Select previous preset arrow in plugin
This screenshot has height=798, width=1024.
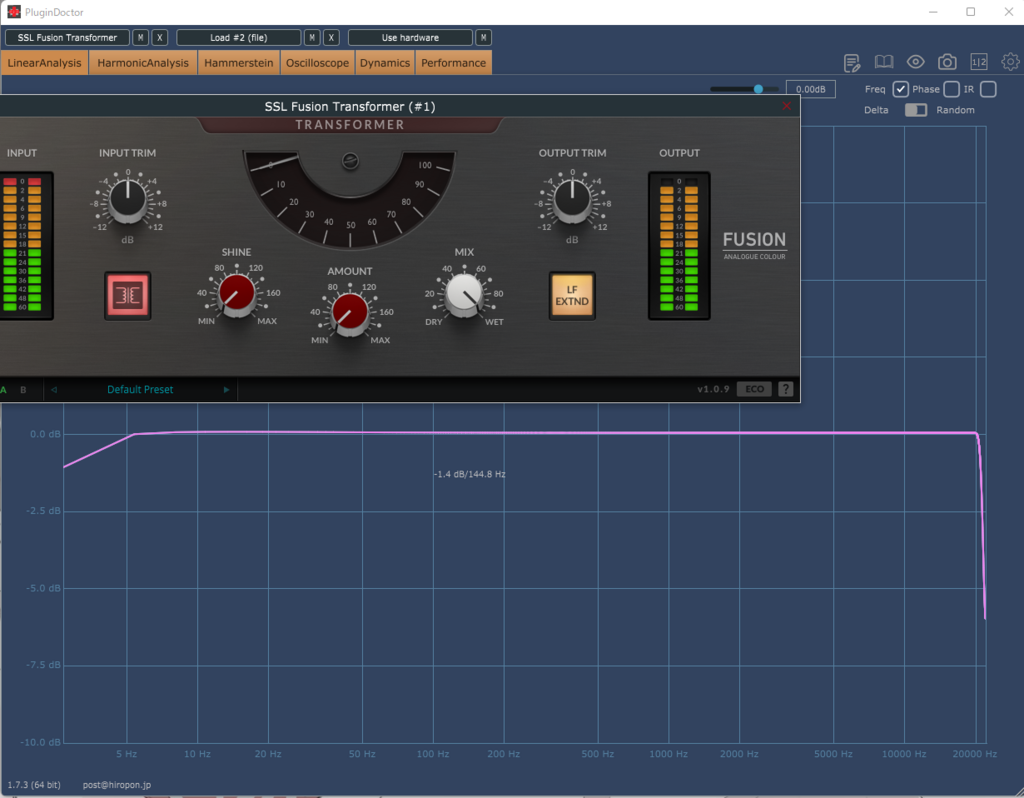54,390
